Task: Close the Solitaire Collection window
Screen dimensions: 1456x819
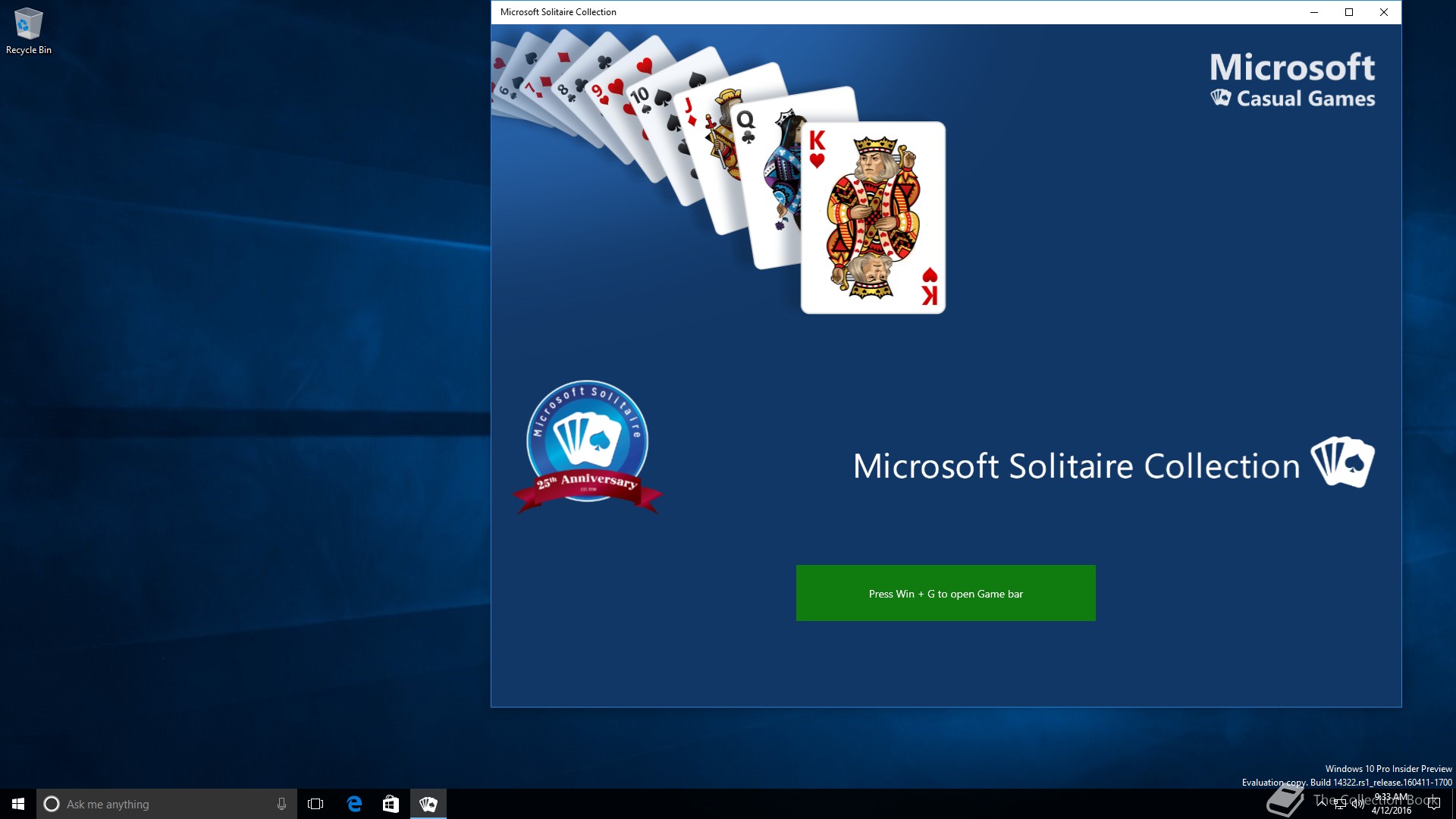Action: click(x=1384, y=12)
